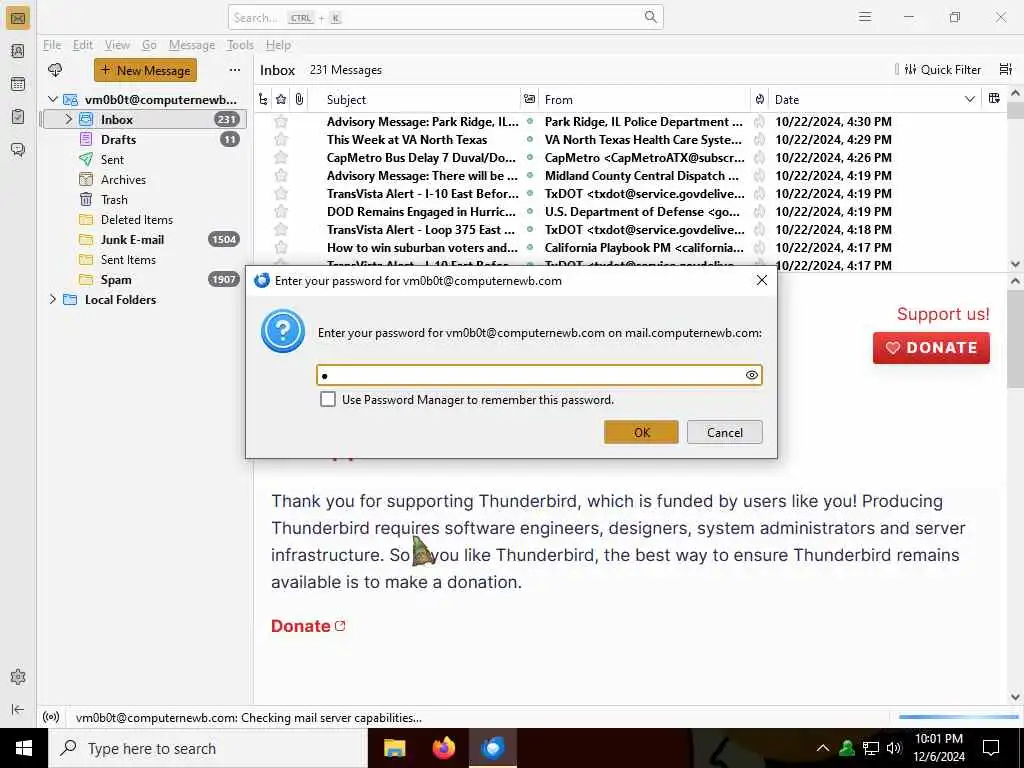This screenshot has width=1024, height=768.
Task: Check Use Password Manager to remember password
Action: (328, 399)
